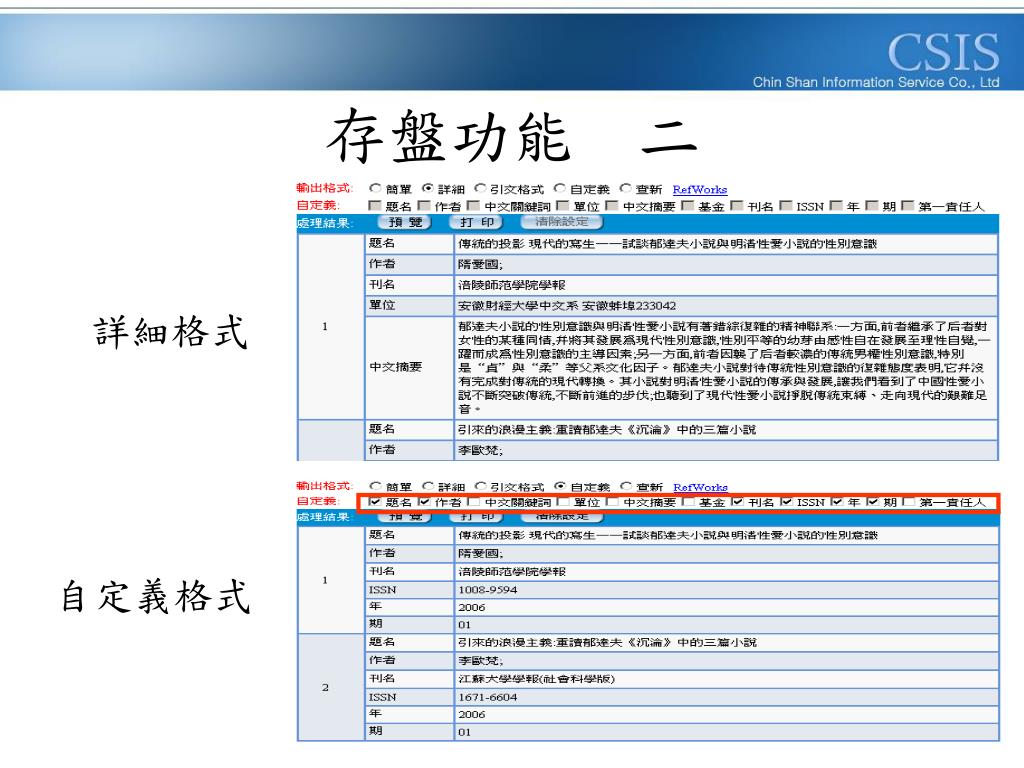Click the ISSN value 1008-9594

[x=487, y=590]
